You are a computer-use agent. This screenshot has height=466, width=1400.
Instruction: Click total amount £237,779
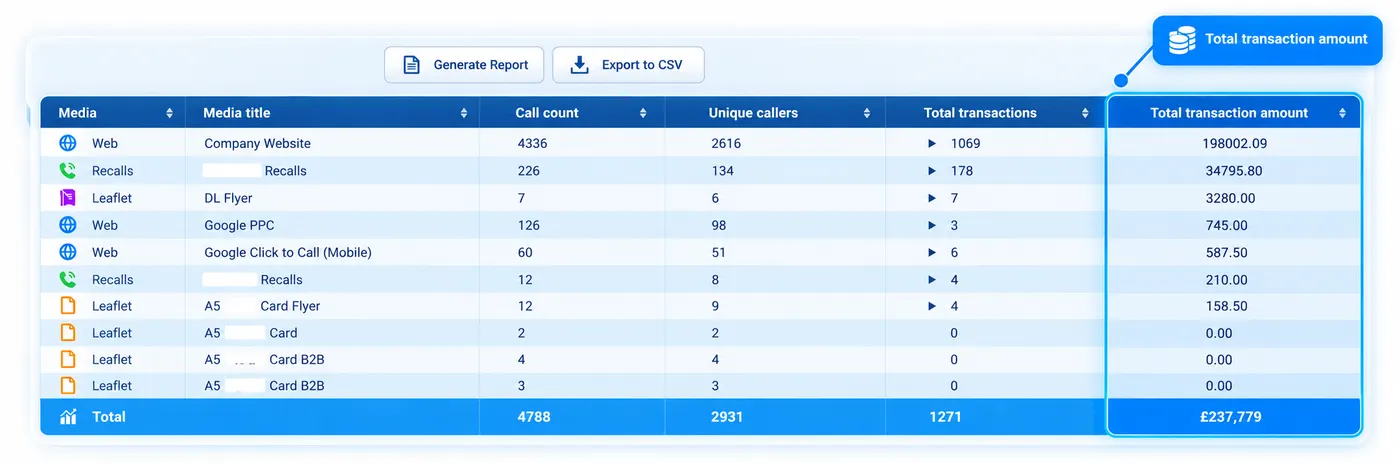[x=1230, y=417]
